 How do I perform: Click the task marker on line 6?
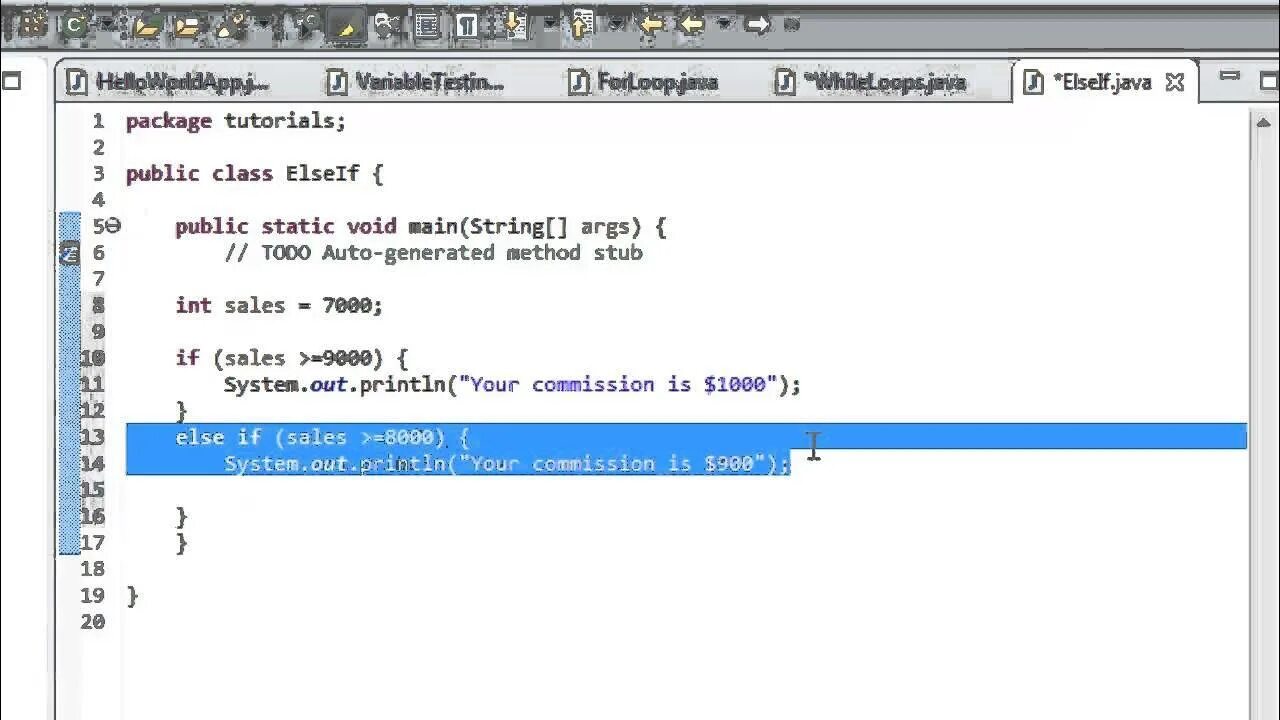click(69, 253)
